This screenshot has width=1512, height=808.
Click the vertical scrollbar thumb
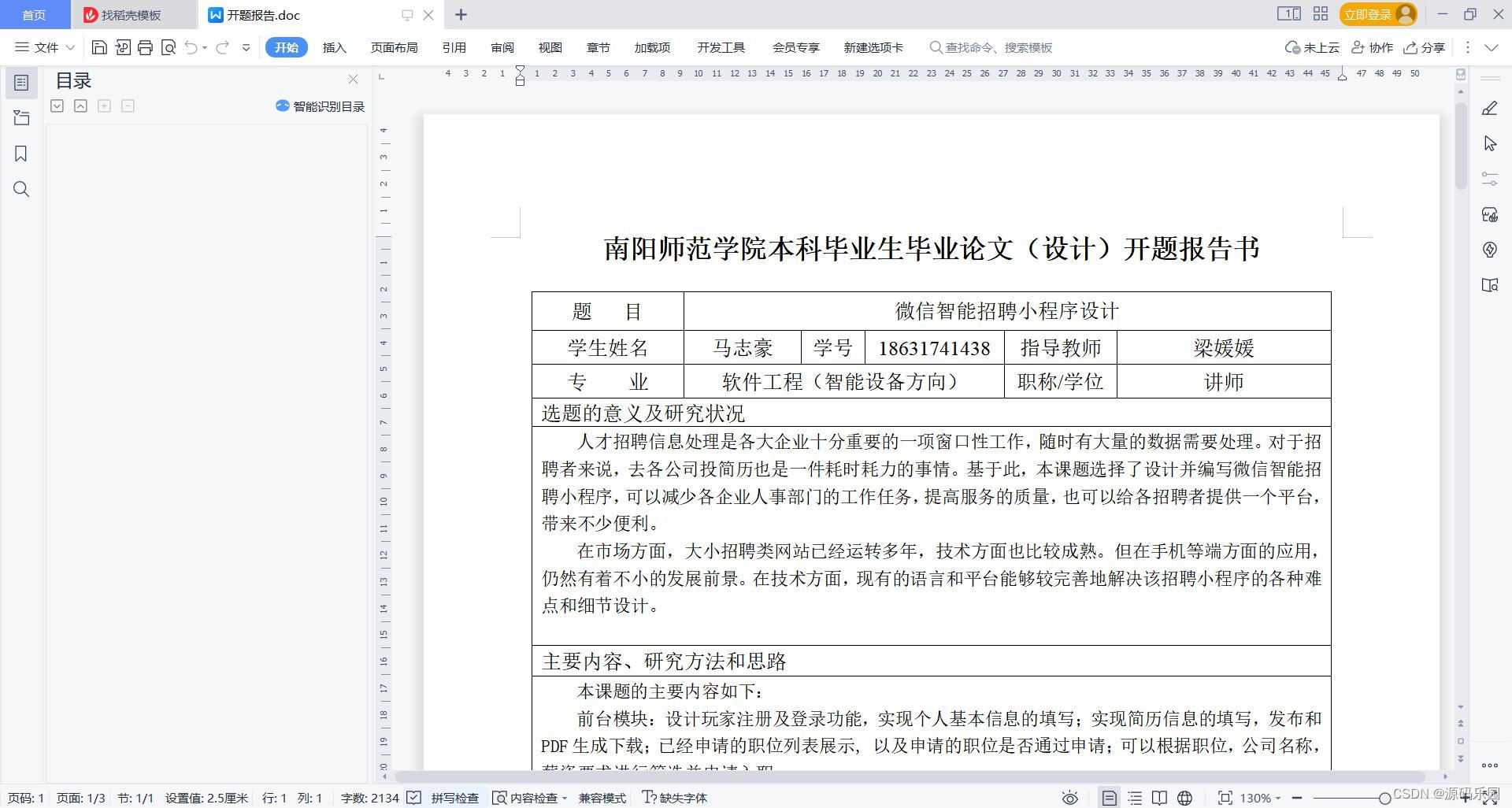click(x=1461, y=146)
